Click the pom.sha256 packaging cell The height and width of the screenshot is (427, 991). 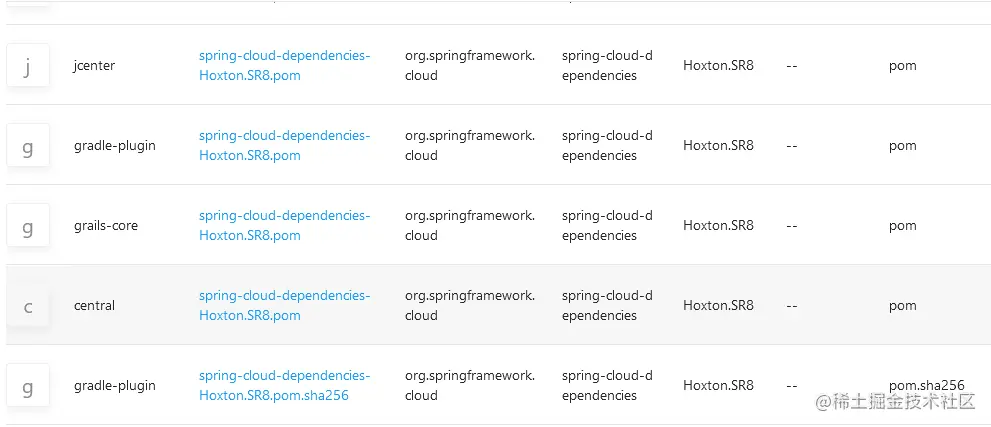[x=926, y=385]
